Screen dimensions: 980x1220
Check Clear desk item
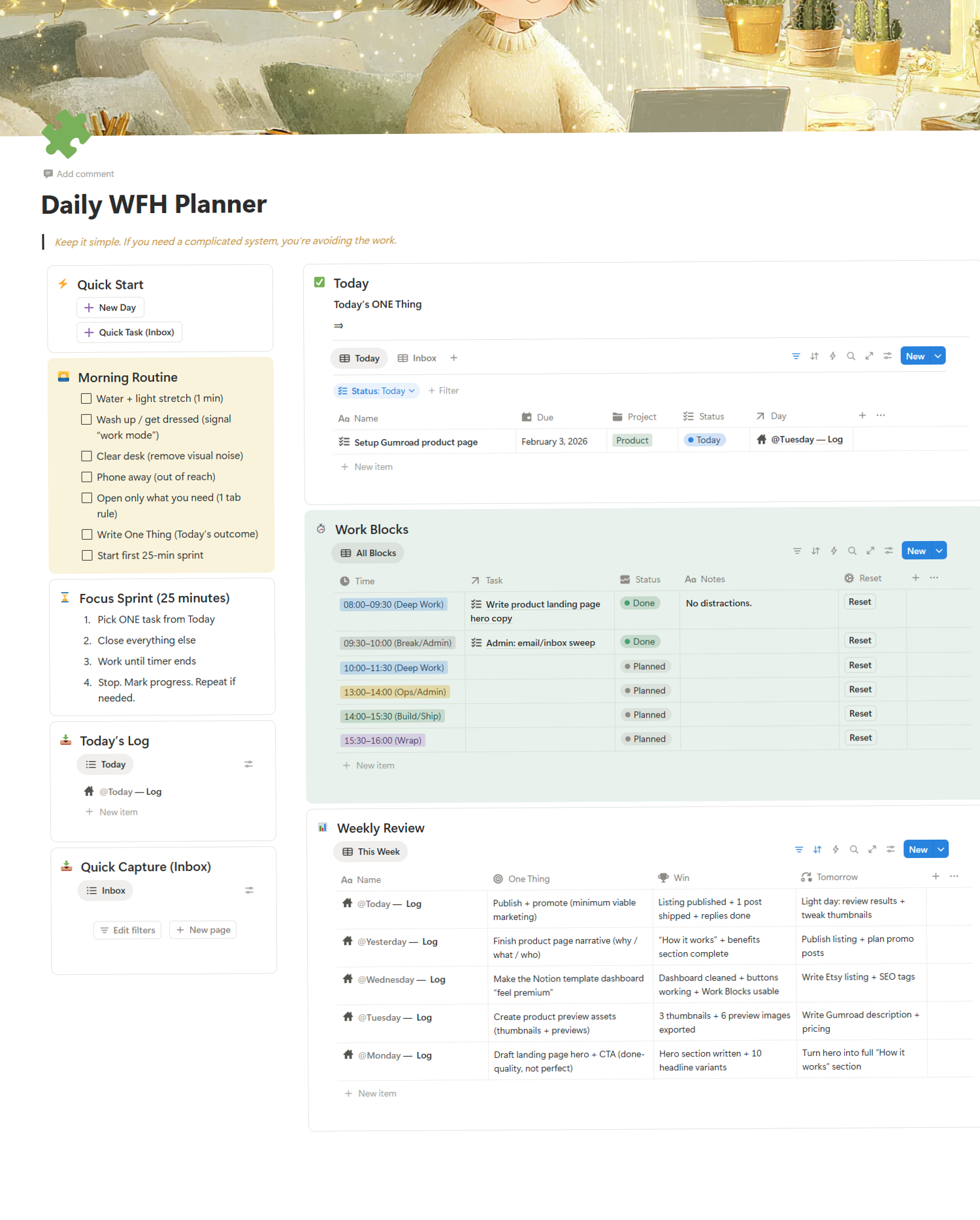[86, 456]
